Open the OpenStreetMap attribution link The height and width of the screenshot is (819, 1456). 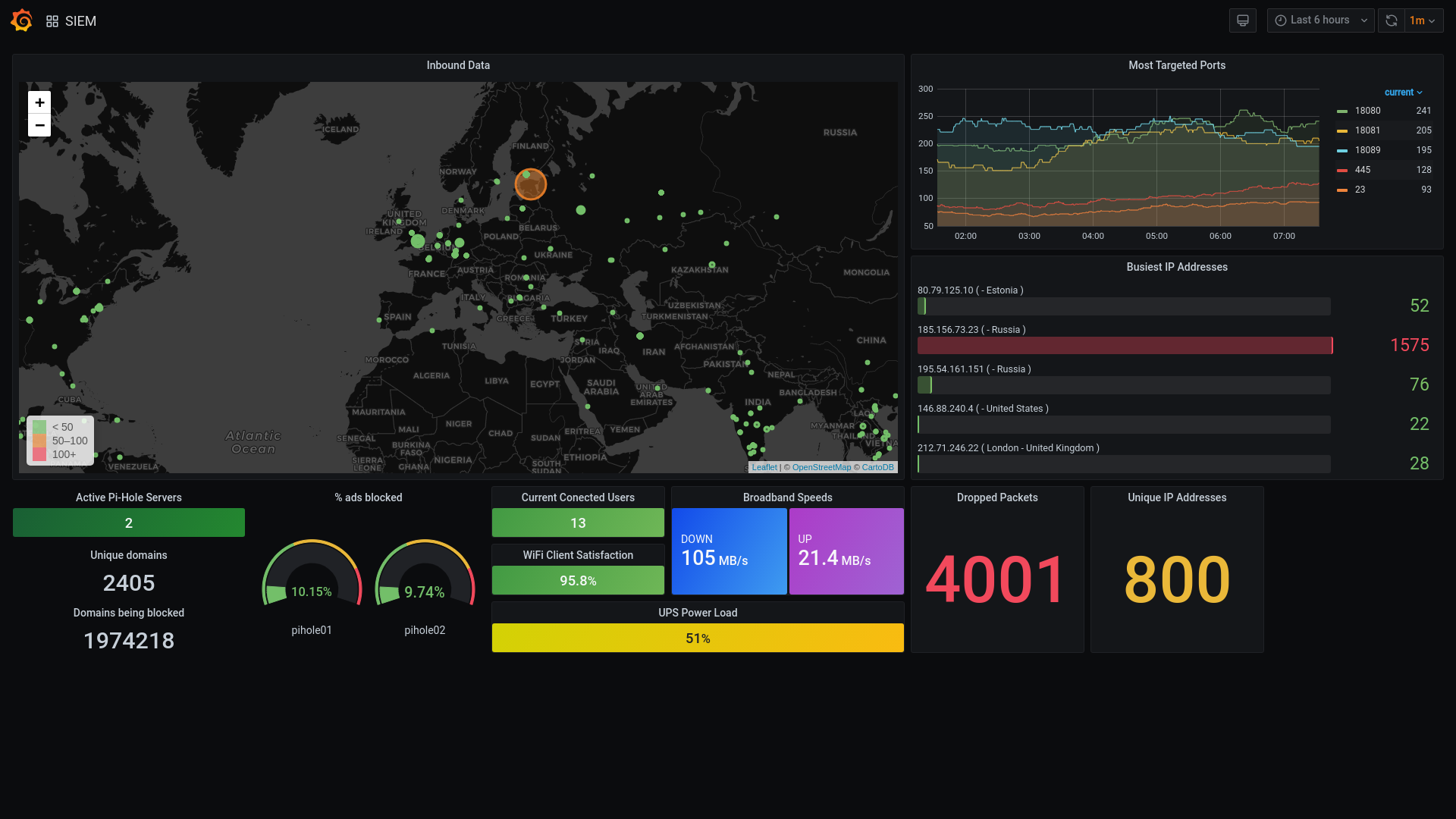pos(821,467)
